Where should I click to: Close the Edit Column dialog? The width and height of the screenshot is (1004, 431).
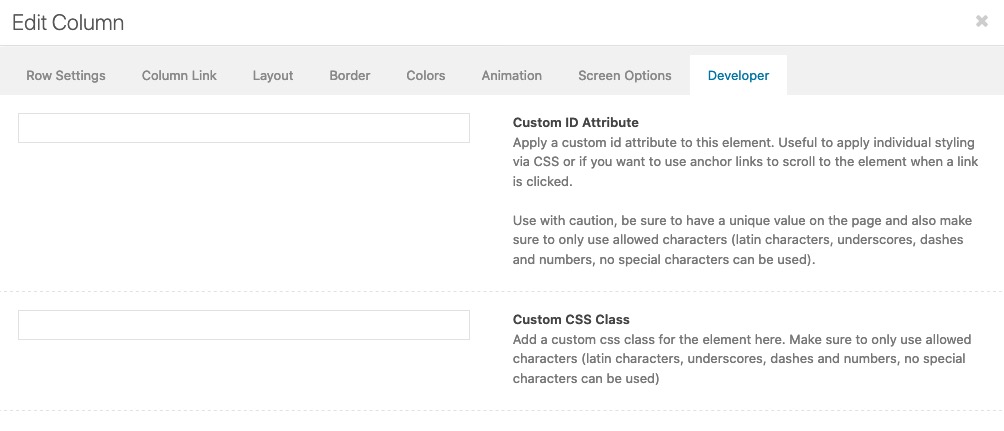coord(981,22)
